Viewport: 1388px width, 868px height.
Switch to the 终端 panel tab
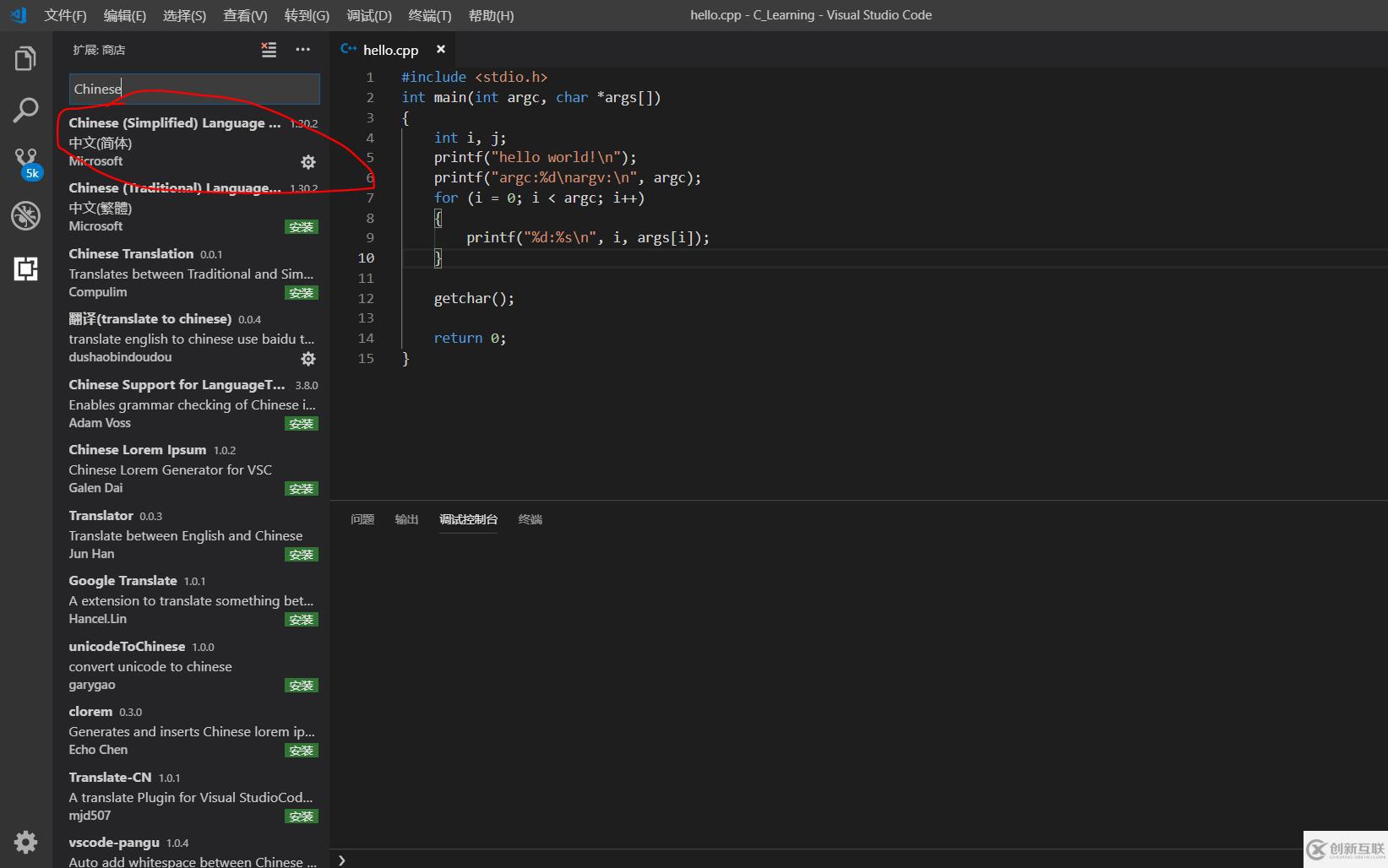click(x=530, y=519)
